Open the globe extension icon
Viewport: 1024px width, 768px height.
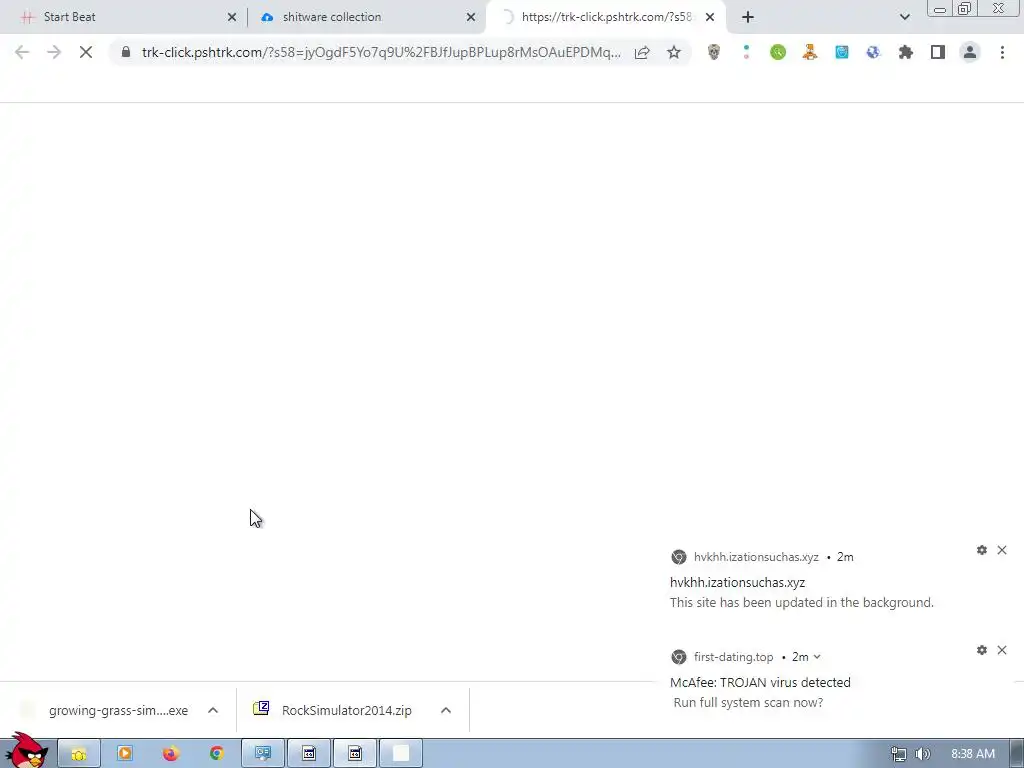click(x=873, y=52)
